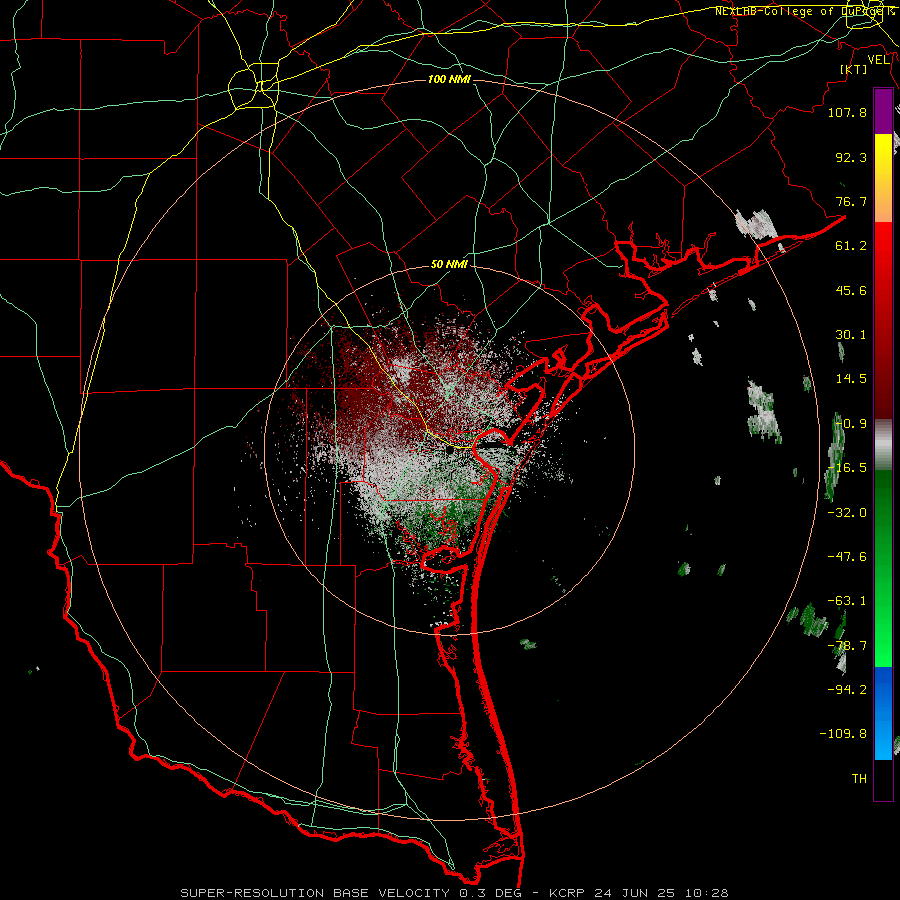Click the 61.2 legend value
900x900 pixels.
pos(851,246)
